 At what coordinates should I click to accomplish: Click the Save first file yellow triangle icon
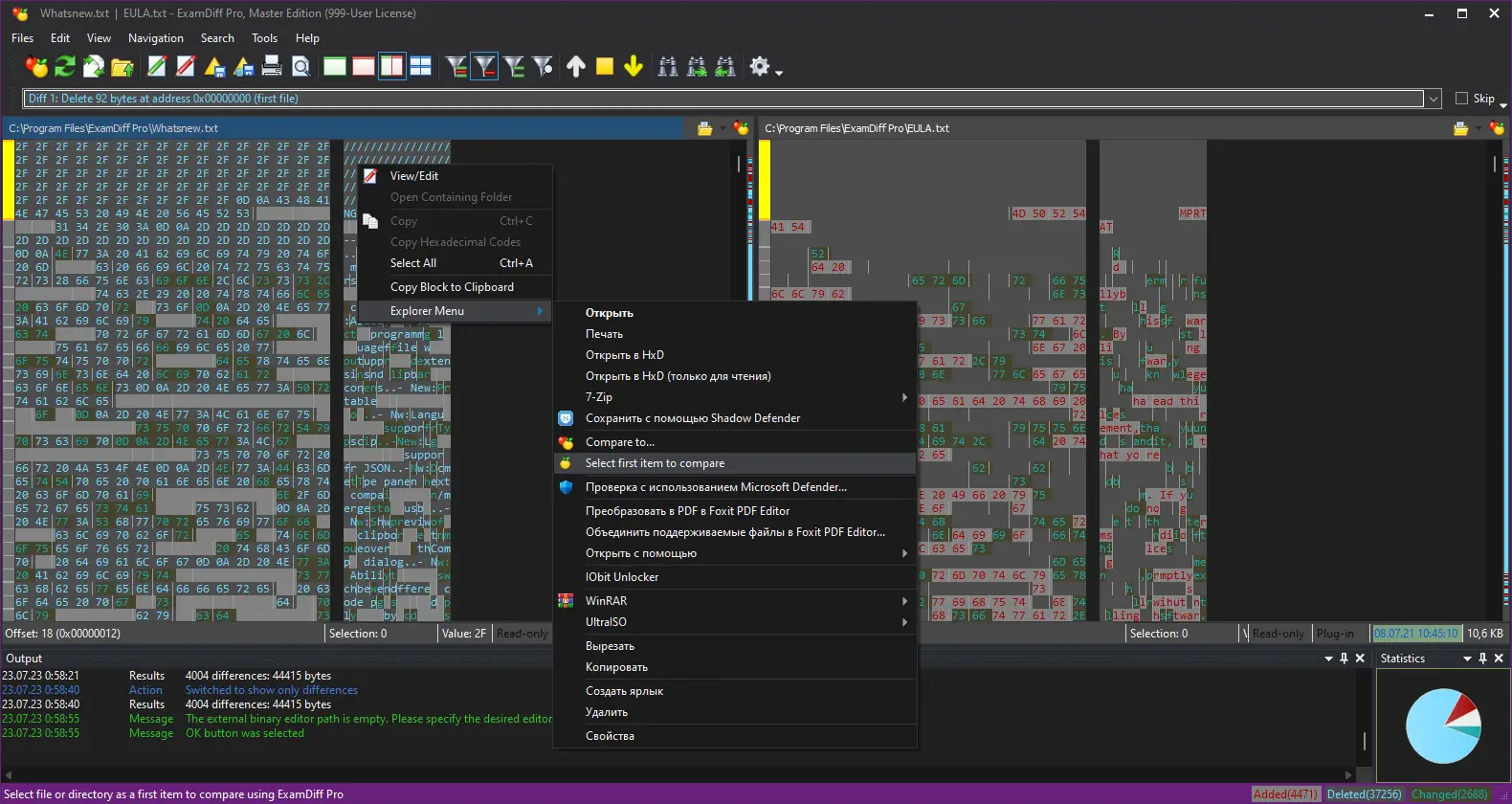pos(214,66)
